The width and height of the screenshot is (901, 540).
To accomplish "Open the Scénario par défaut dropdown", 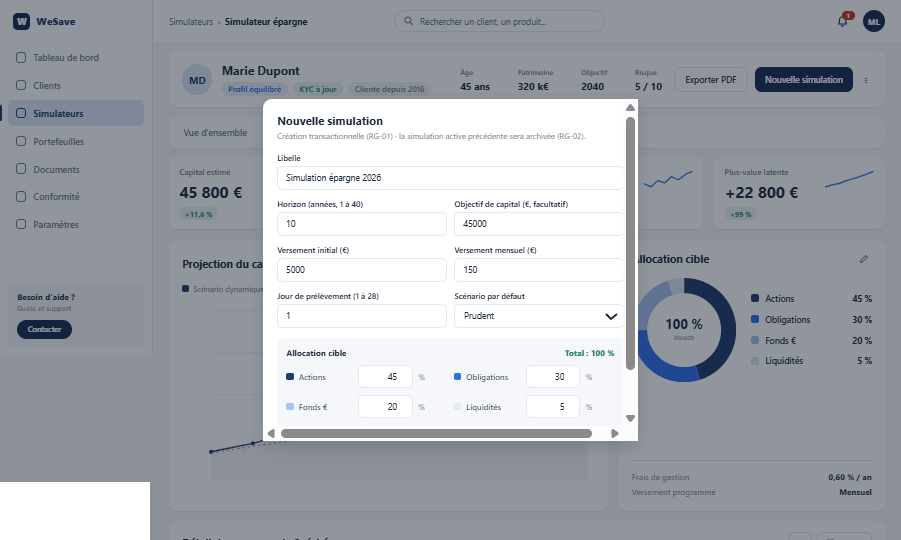I will (x=539, y=316).
